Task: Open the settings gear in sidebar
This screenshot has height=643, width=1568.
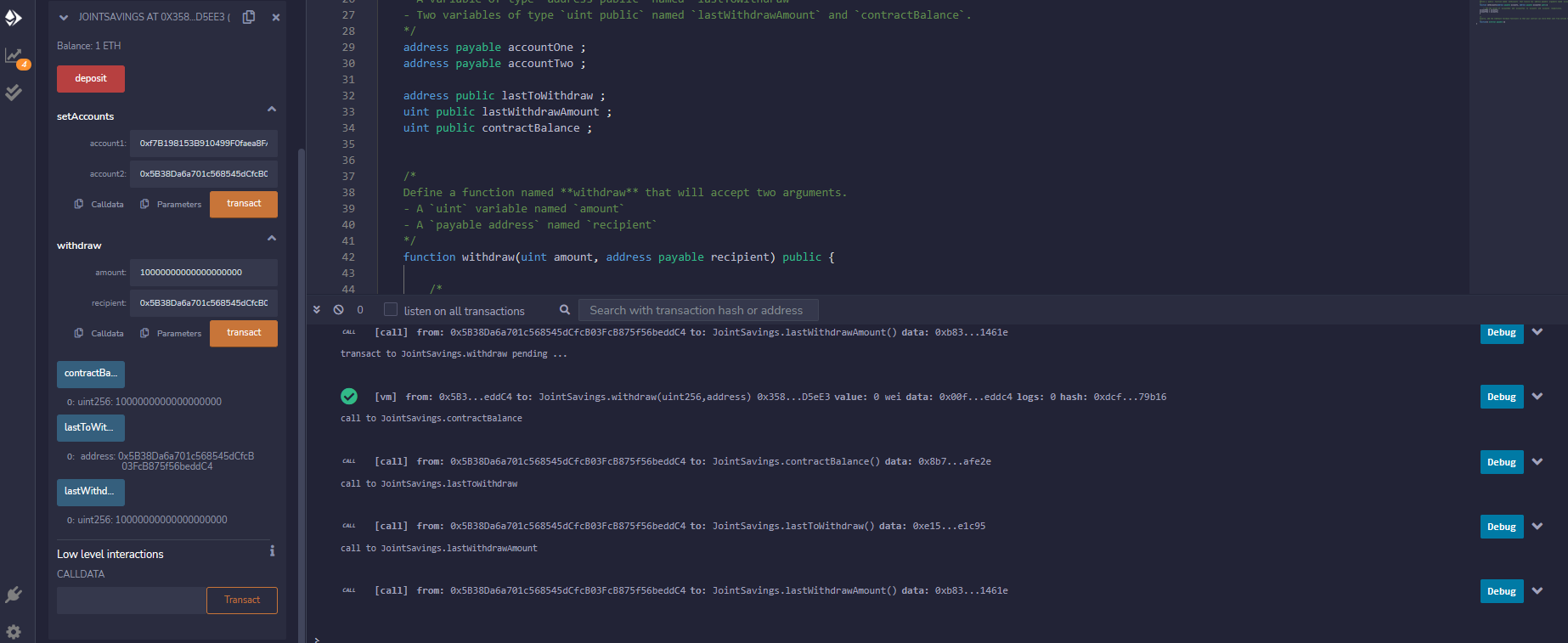Action: (x=14, y=631)
